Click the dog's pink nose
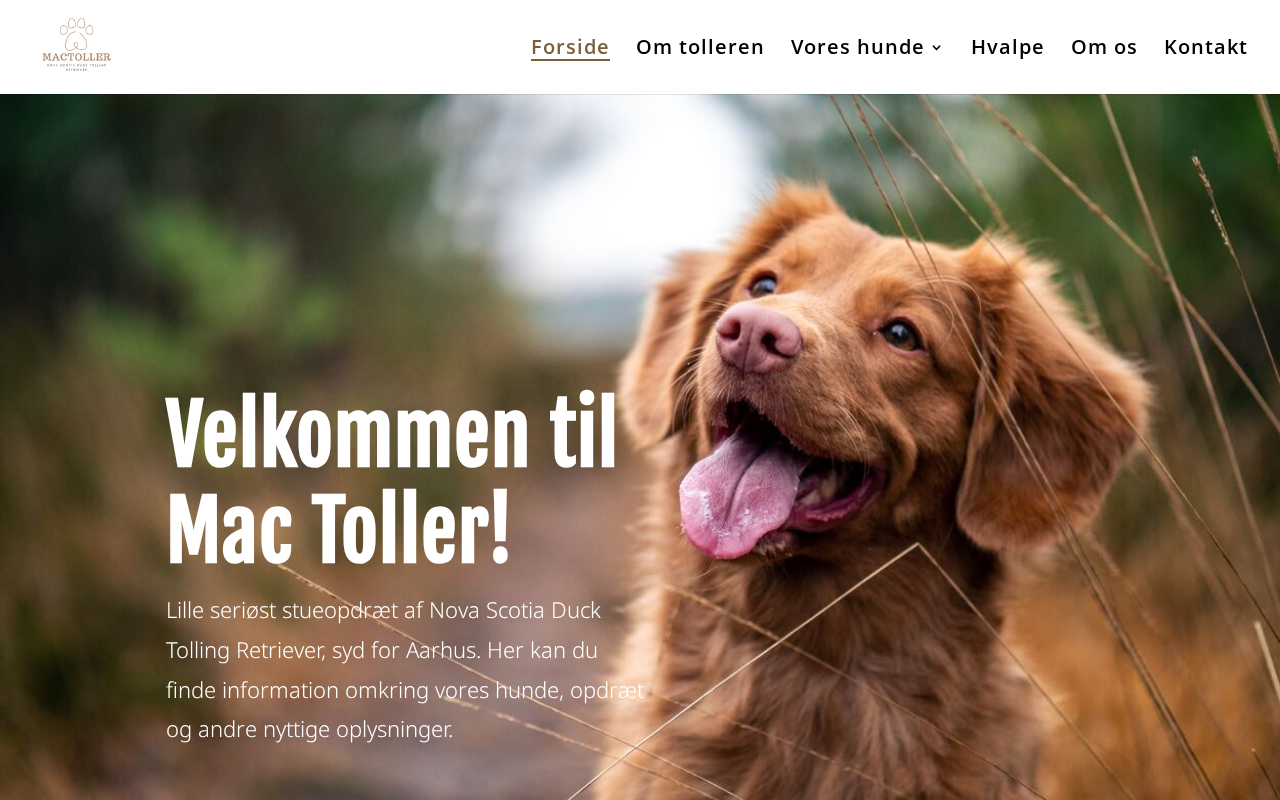This screenshot has width=1280, height=800. (x=758, y=337)
